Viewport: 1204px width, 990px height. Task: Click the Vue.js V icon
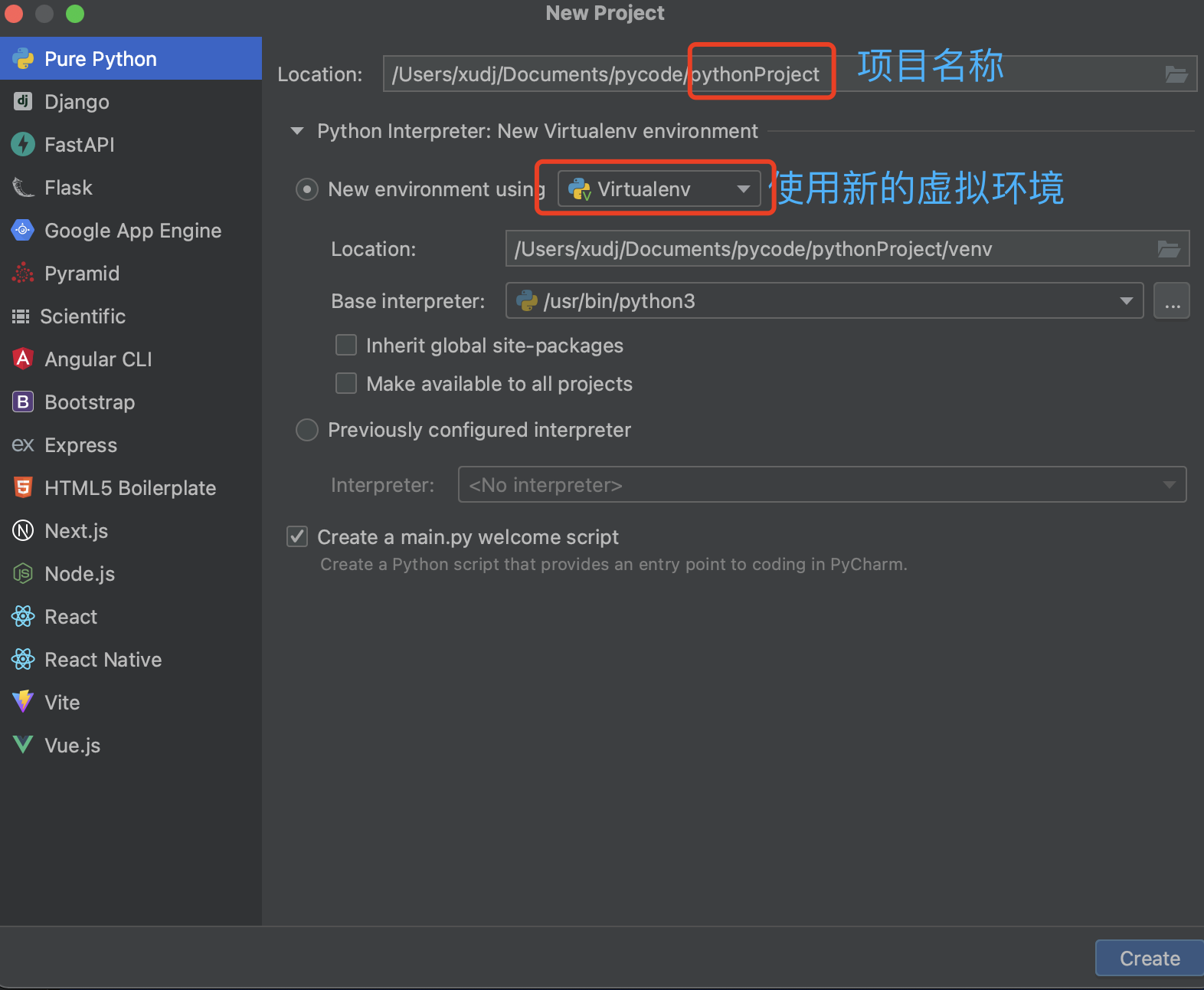tap(23, 745)
